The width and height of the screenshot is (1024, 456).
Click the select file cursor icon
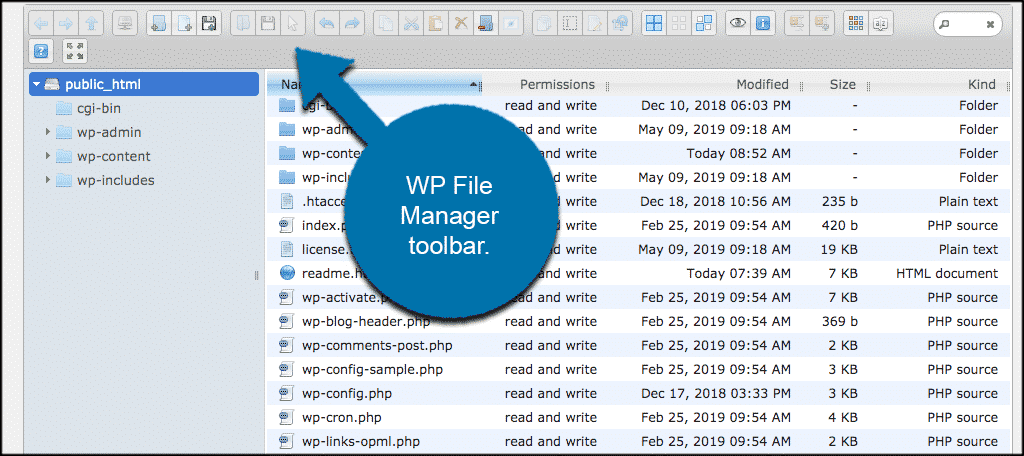293,24
